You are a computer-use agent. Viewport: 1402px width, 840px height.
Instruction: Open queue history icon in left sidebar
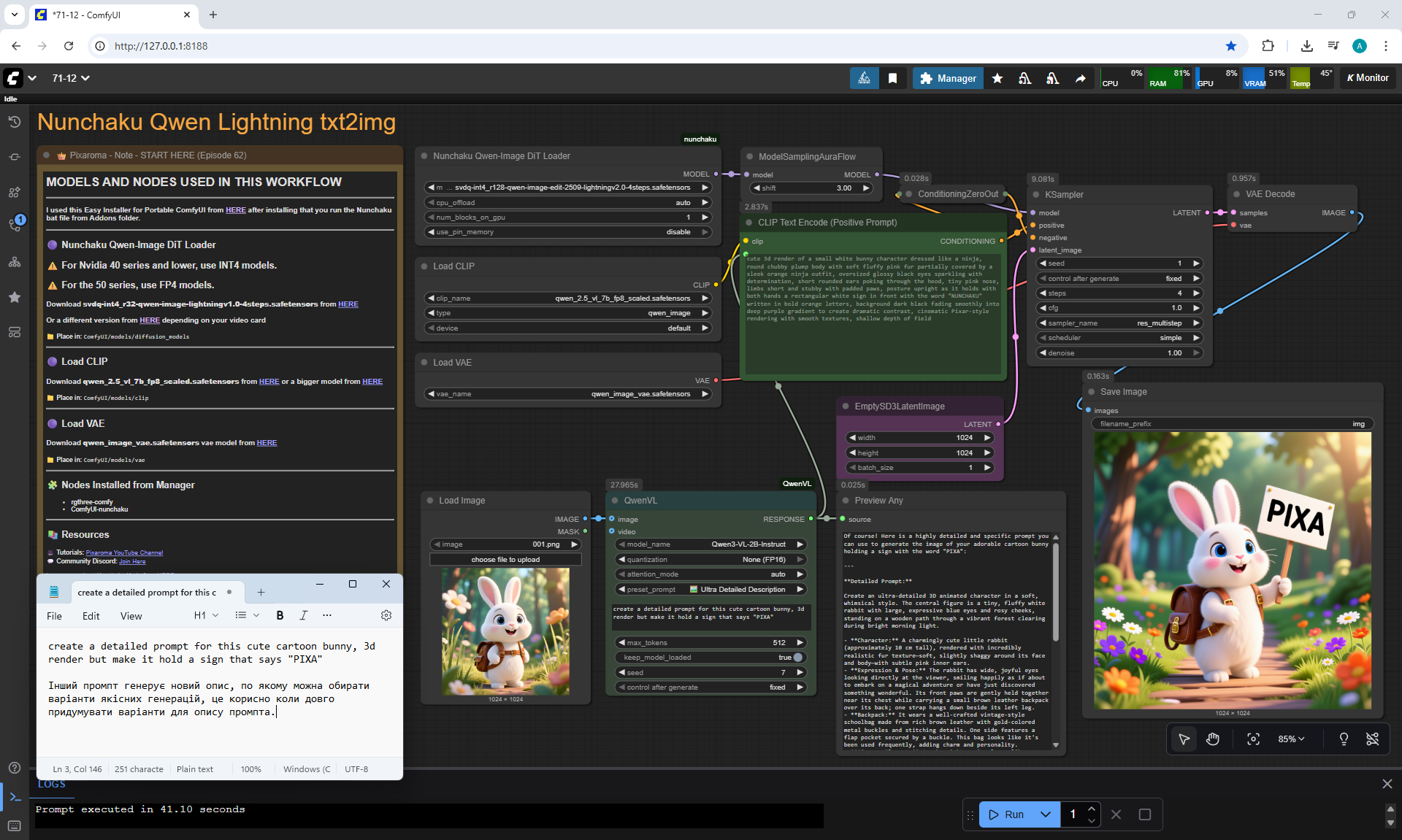[15, 122]
